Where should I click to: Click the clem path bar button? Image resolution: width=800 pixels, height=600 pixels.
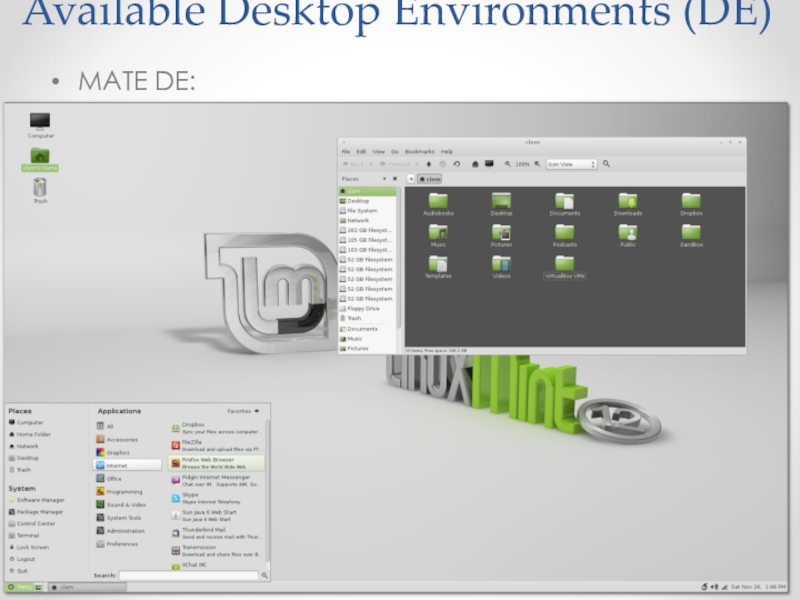coord(430,179)
